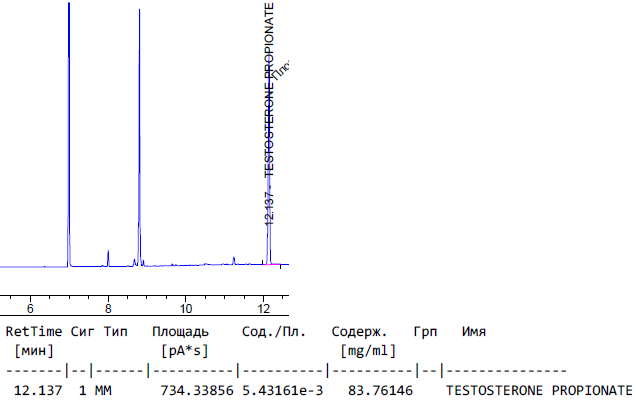Click x-axis tick label 8
The width and height of the screenshot is (636, 403).
pos(108,308)
